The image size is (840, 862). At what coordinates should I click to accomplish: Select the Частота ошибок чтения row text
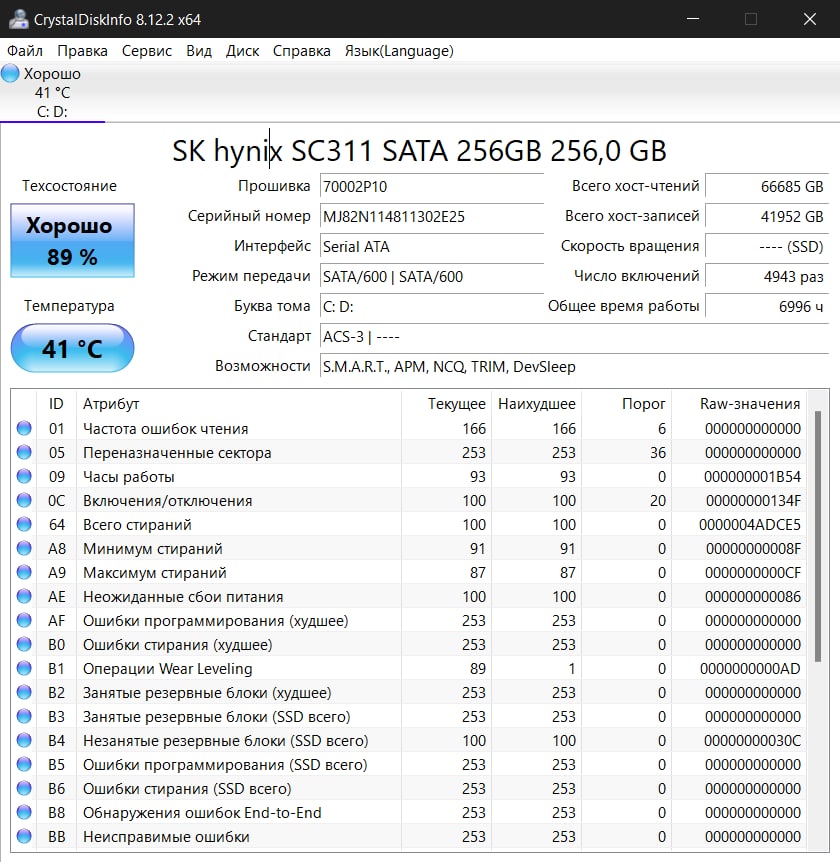point(165,429)
